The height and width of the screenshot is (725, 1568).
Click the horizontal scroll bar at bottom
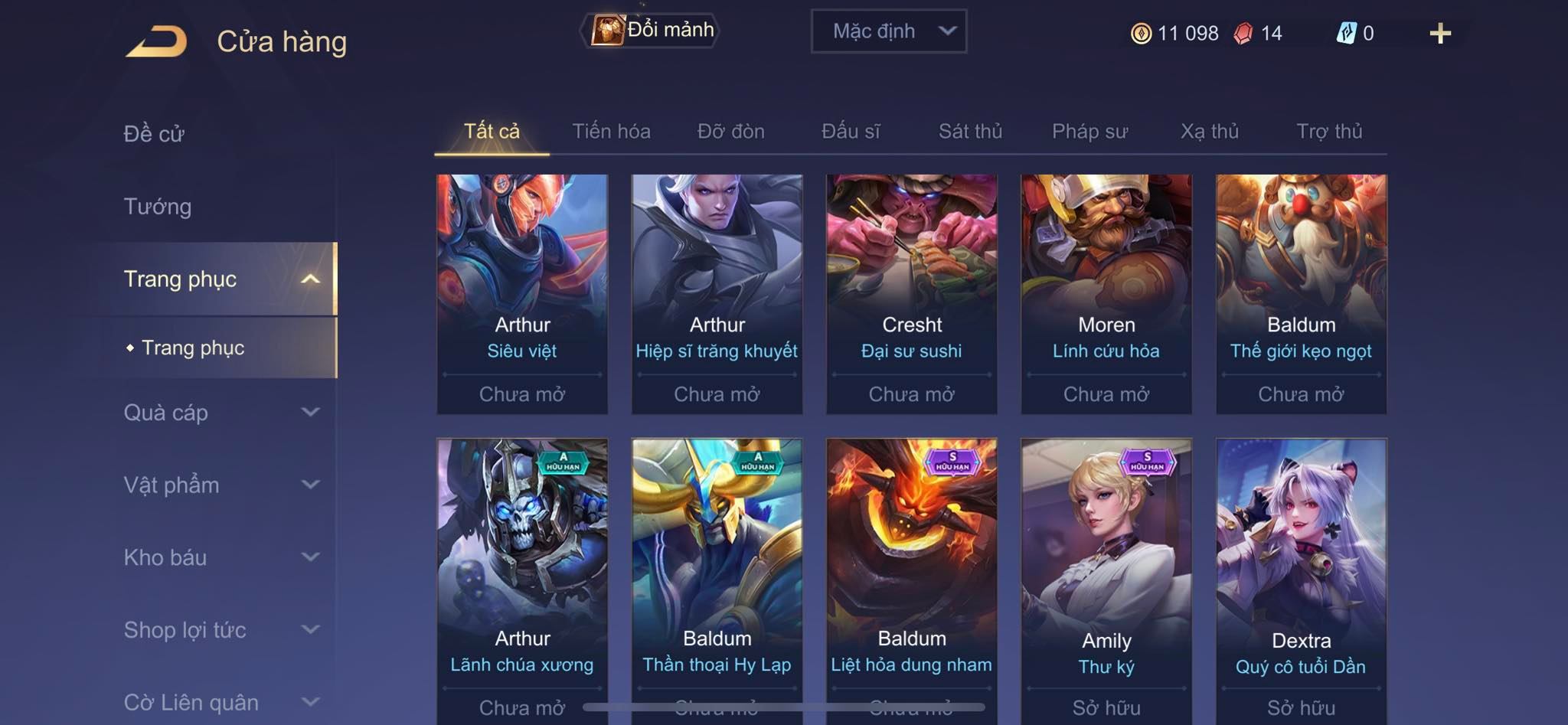click(783, 707)
